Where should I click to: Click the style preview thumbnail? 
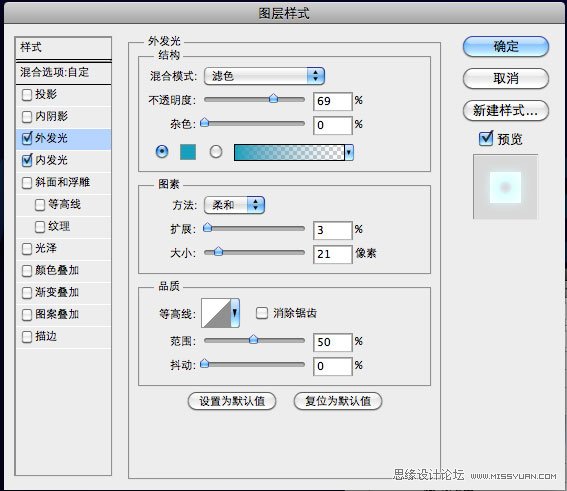506,187
